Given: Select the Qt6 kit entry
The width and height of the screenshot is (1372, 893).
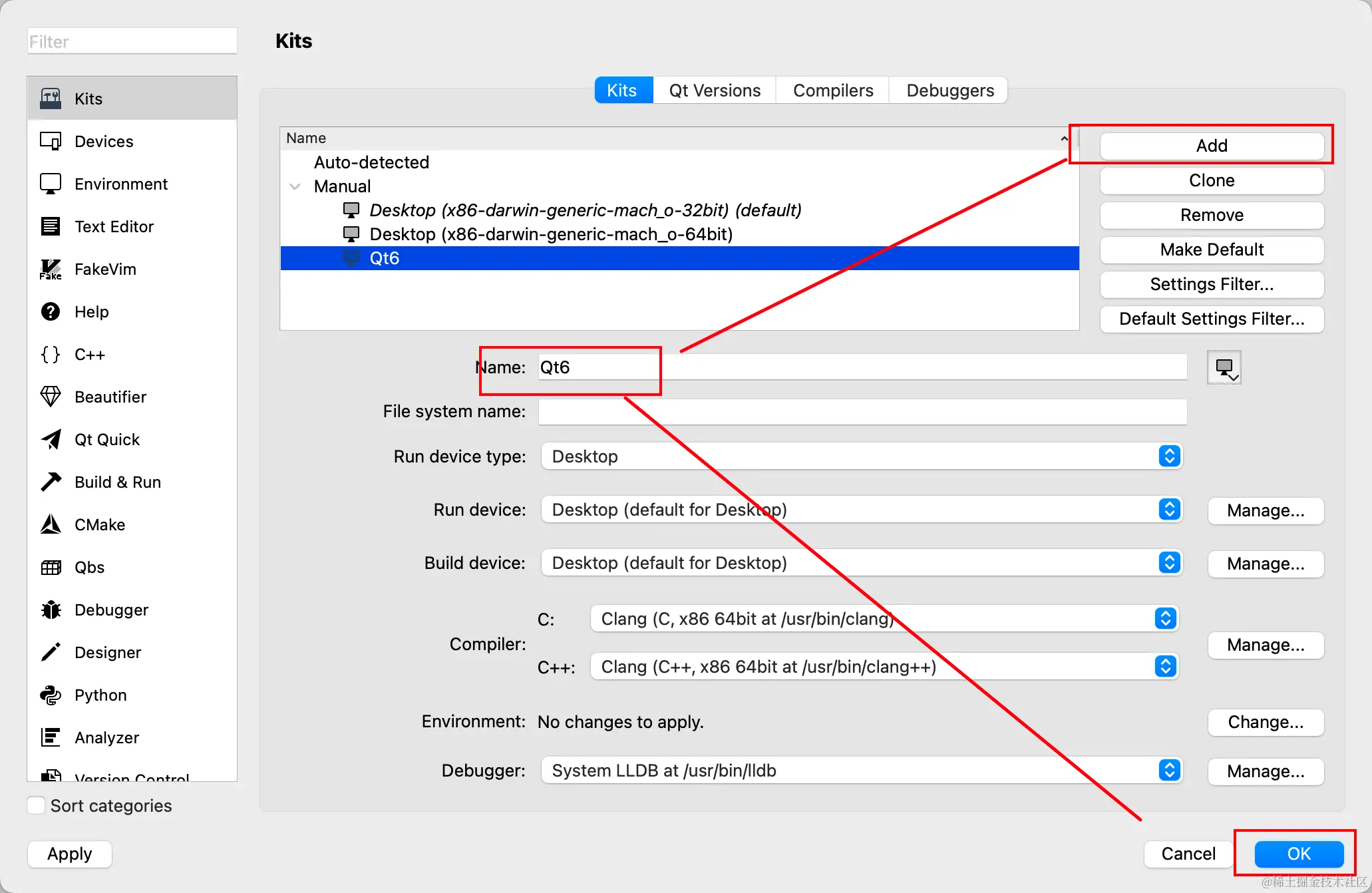Looking at the screenshot, I should pos(385,258).
